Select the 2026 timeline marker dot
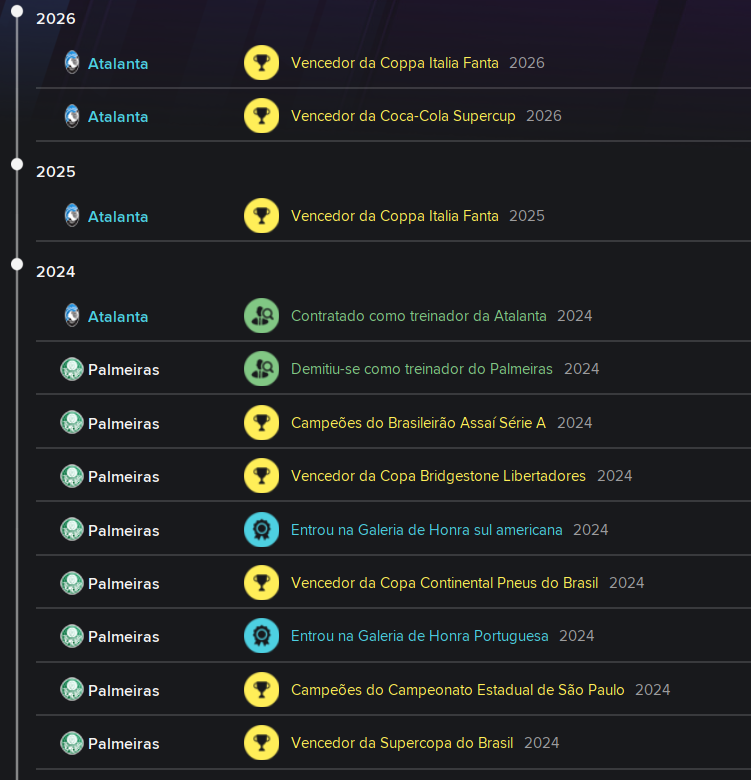 (x=17, y=11)
